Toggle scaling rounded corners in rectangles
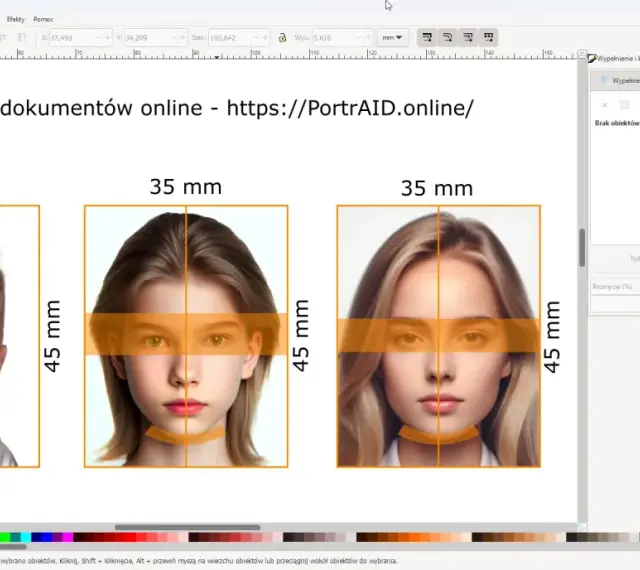The image size is (640, 570). click(447, 38)
